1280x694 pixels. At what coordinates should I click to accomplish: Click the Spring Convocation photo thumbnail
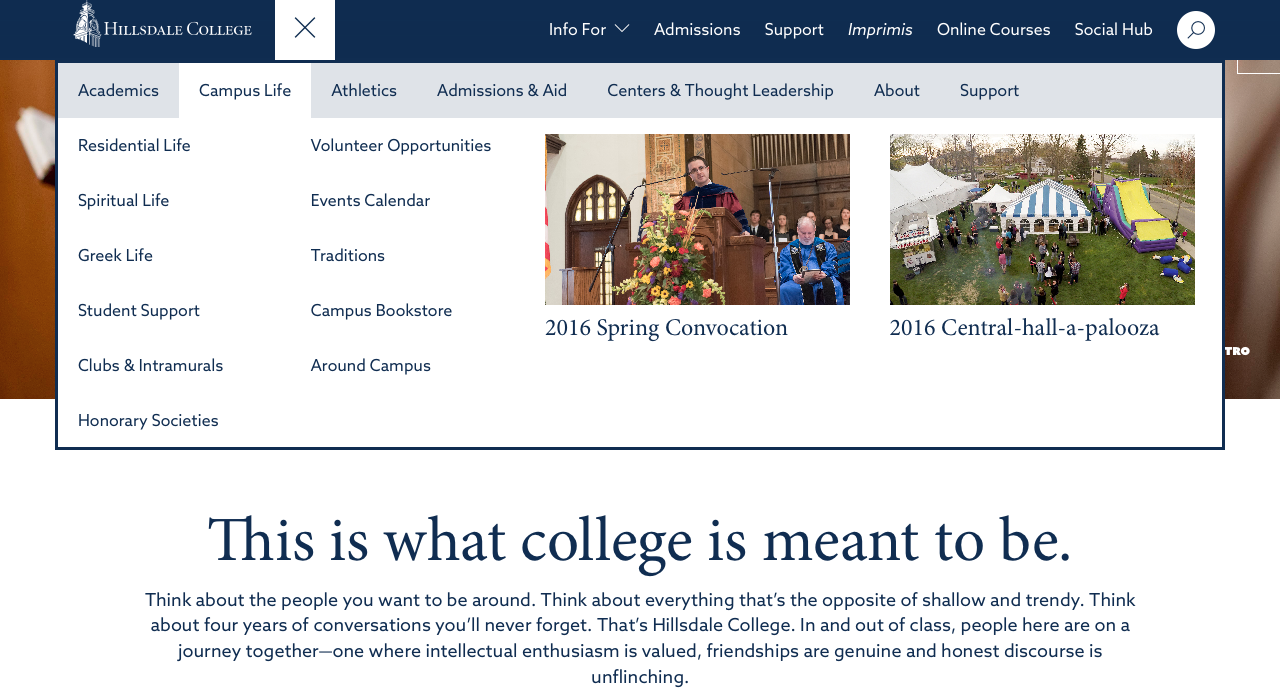coord(697,219)
